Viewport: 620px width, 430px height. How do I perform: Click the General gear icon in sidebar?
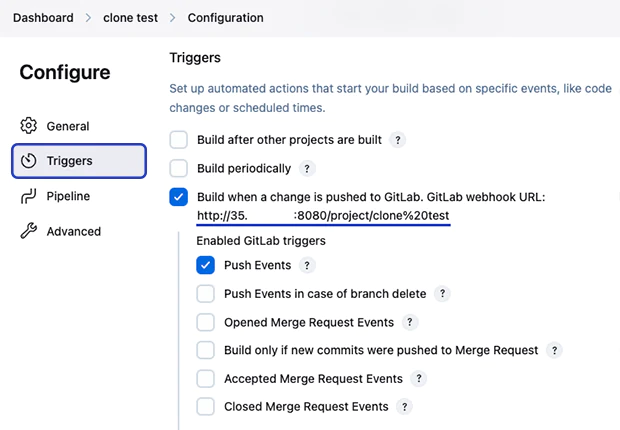tap(28, 126)
